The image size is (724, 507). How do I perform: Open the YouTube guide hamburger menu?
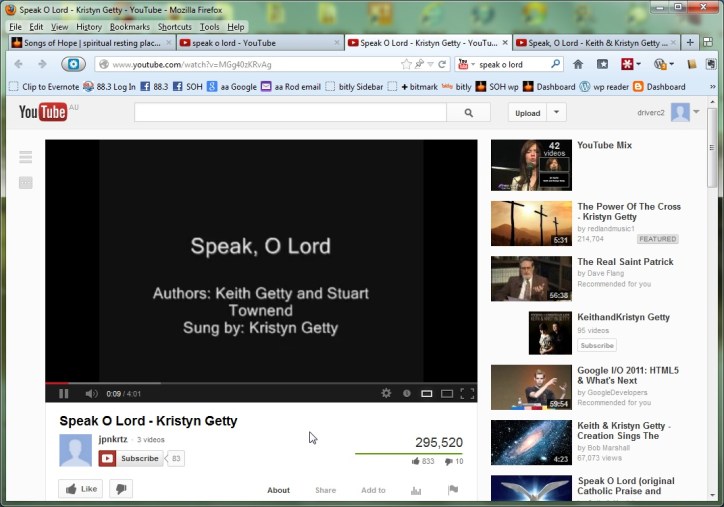26,157
